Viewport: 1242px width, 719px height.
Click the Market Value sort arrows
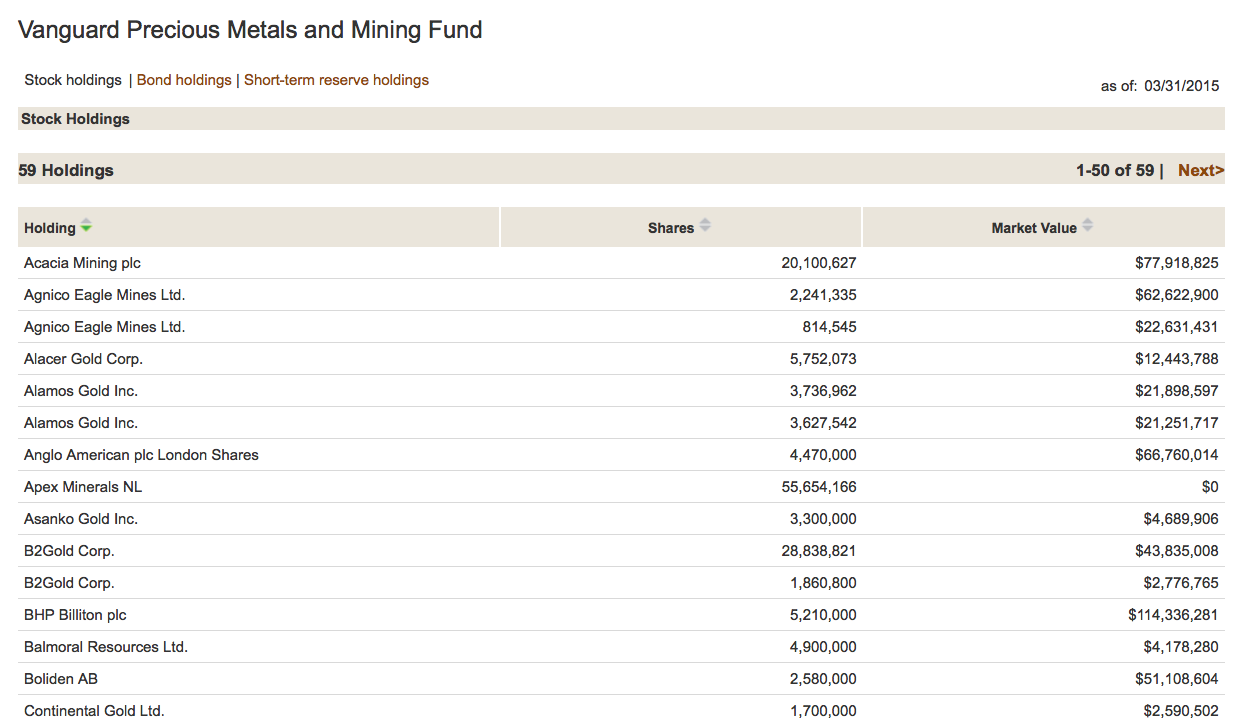(x=1087, y=226)
